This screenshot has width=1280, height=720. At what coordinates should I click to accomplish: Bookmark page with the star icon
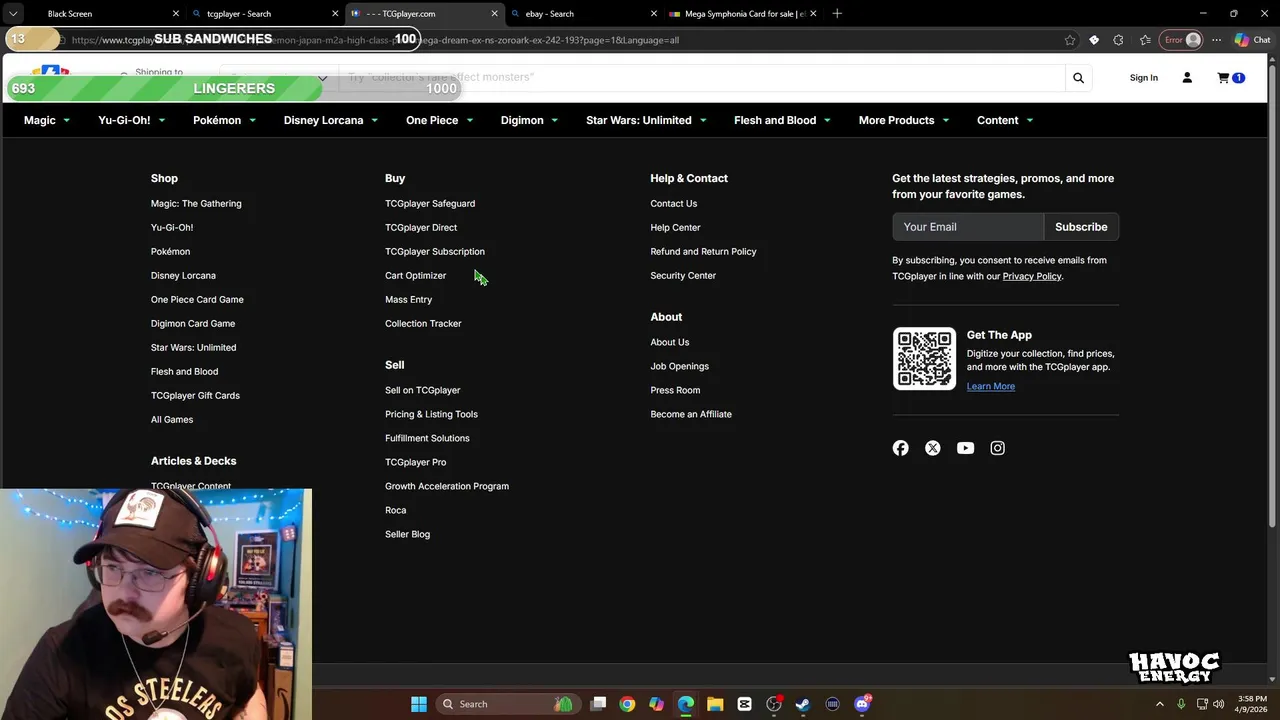pos(1070,40)
